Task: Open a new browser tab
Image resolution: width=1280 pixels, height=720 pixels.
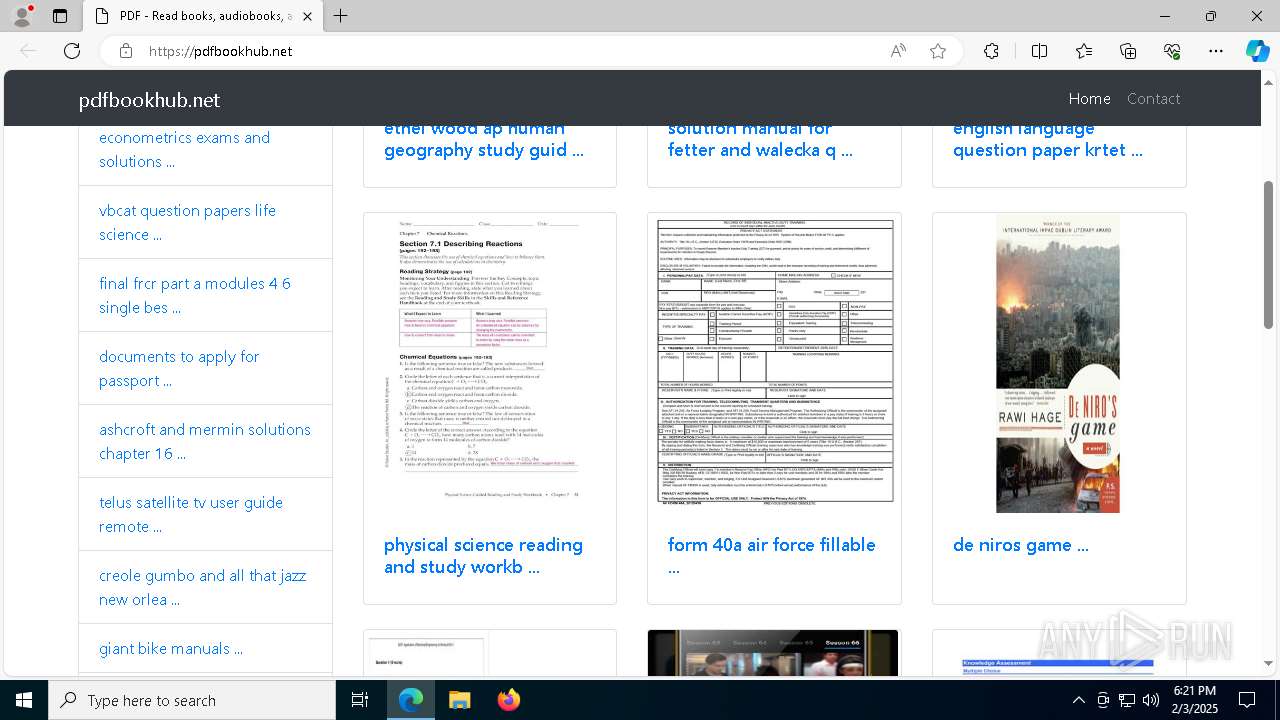Action: (x=341, y=16)
